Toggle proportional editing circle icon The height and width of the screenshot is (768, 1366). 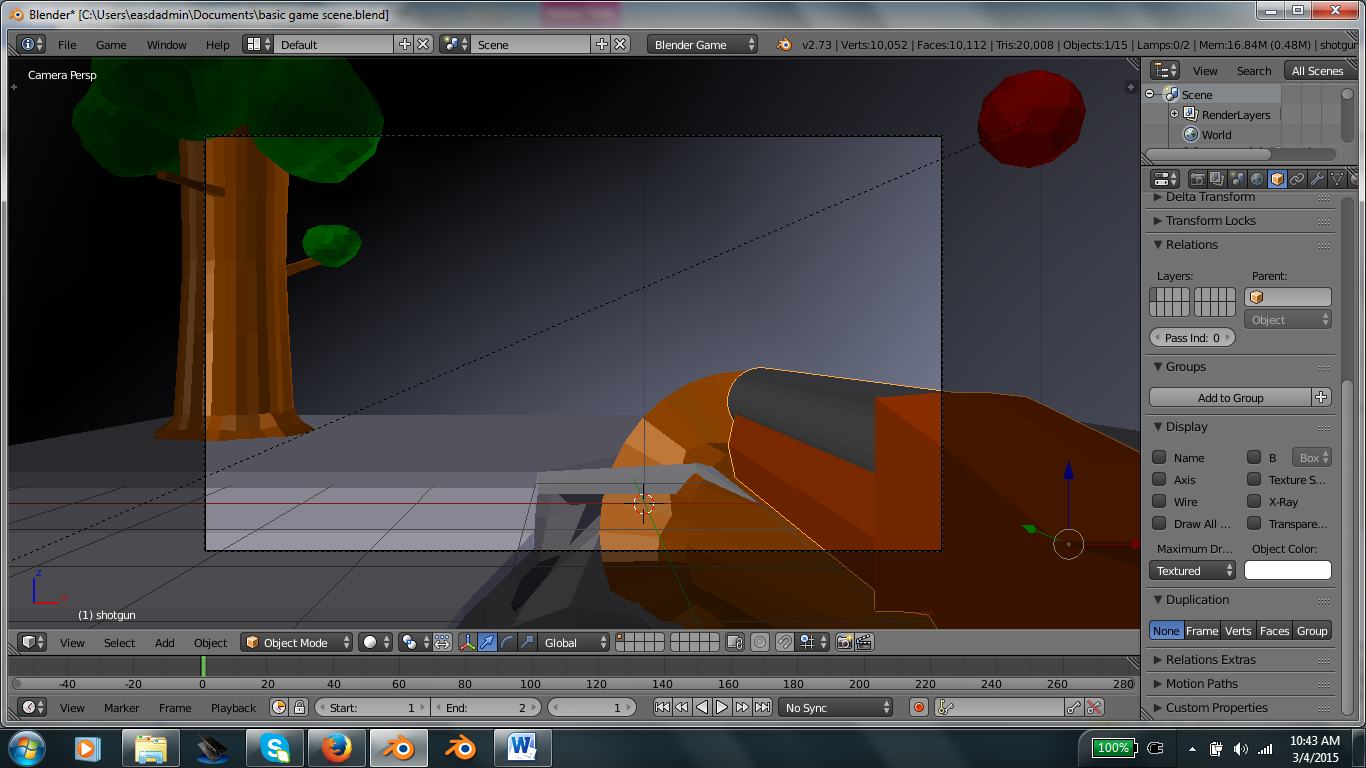(x=760, y=642)
